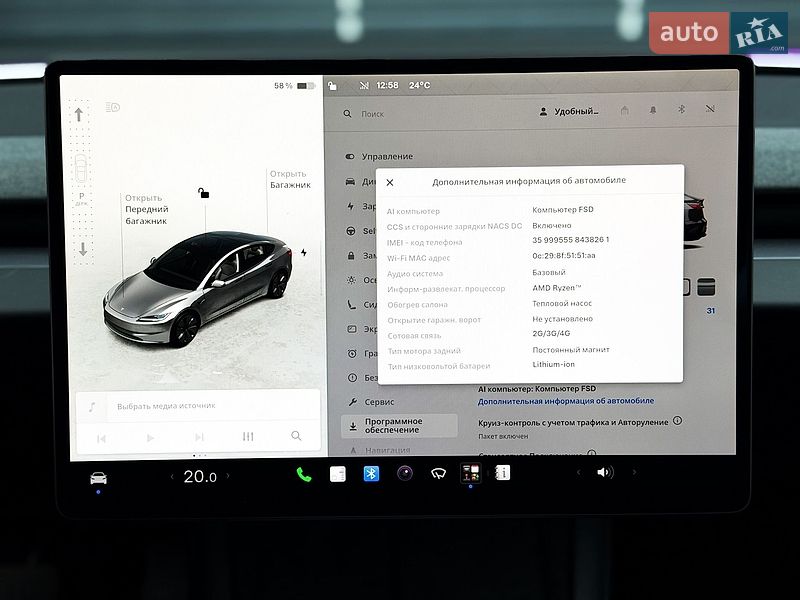This screenshot has width=800, height=600.
Task: Tap the no-signal connectivity icon in header
Action: [710, 109]
